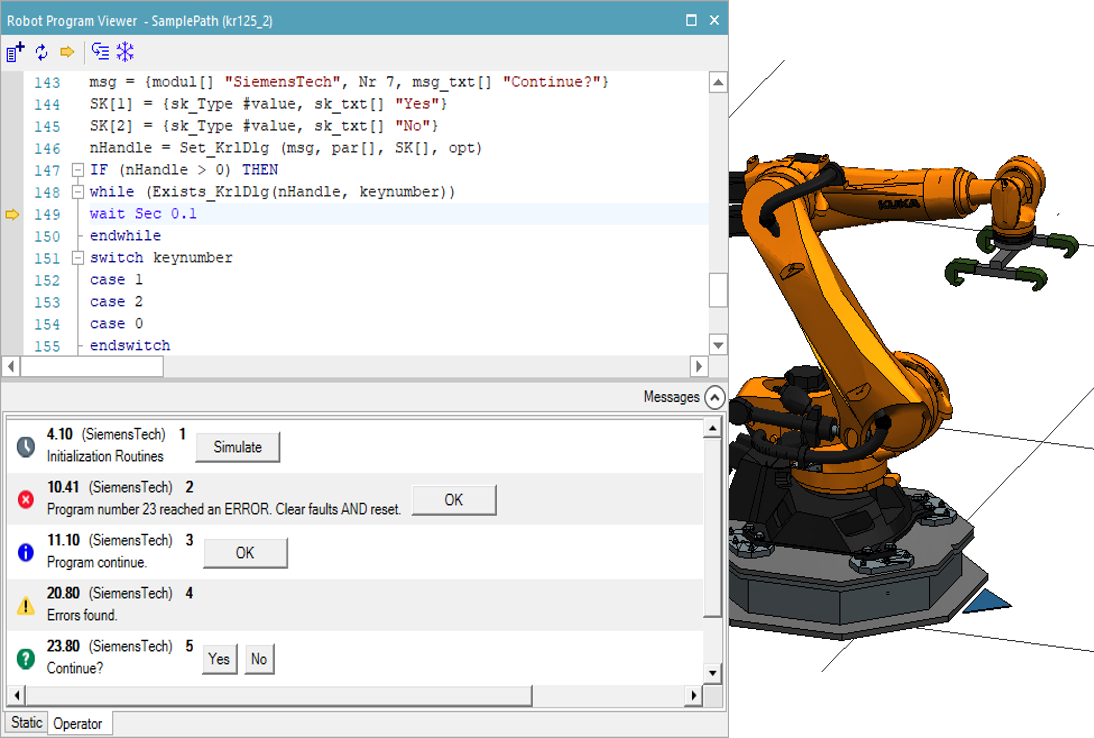Viewport: 1094px width, 738px height.
Task: Select the Operator tab
Action: [78, 723]
